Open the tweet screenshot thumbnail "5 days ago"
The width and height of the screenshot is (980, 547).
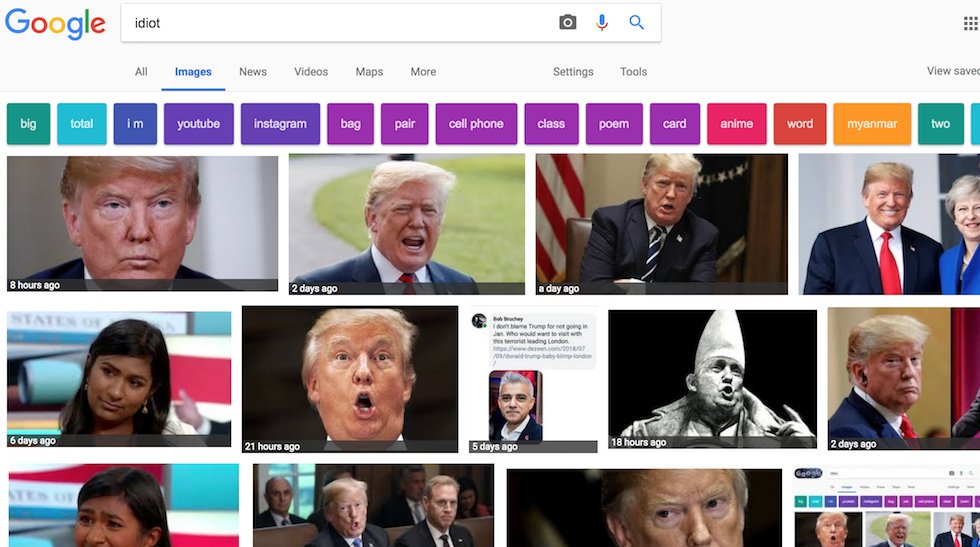coord(533,381)
